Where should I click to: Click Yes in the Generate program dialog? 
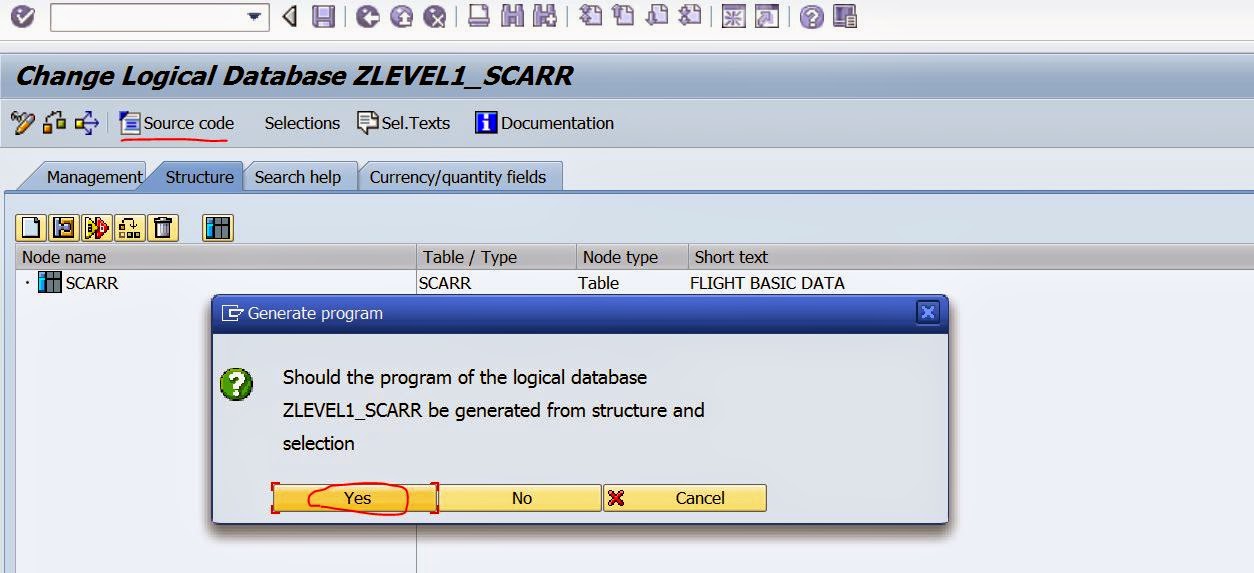(355, 498)
